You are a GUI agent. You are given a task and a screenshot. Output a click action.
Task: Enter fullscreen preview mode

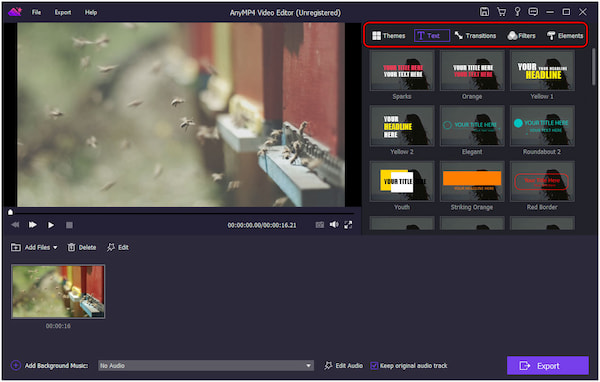pyautogui.click(x=348, y=225)
